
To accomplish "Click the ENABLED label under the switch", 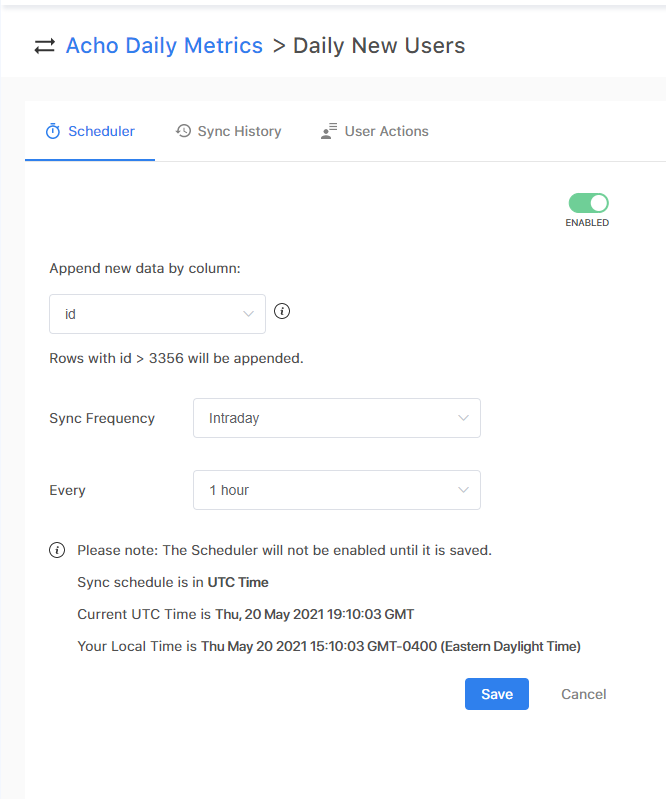I will 587,223.
